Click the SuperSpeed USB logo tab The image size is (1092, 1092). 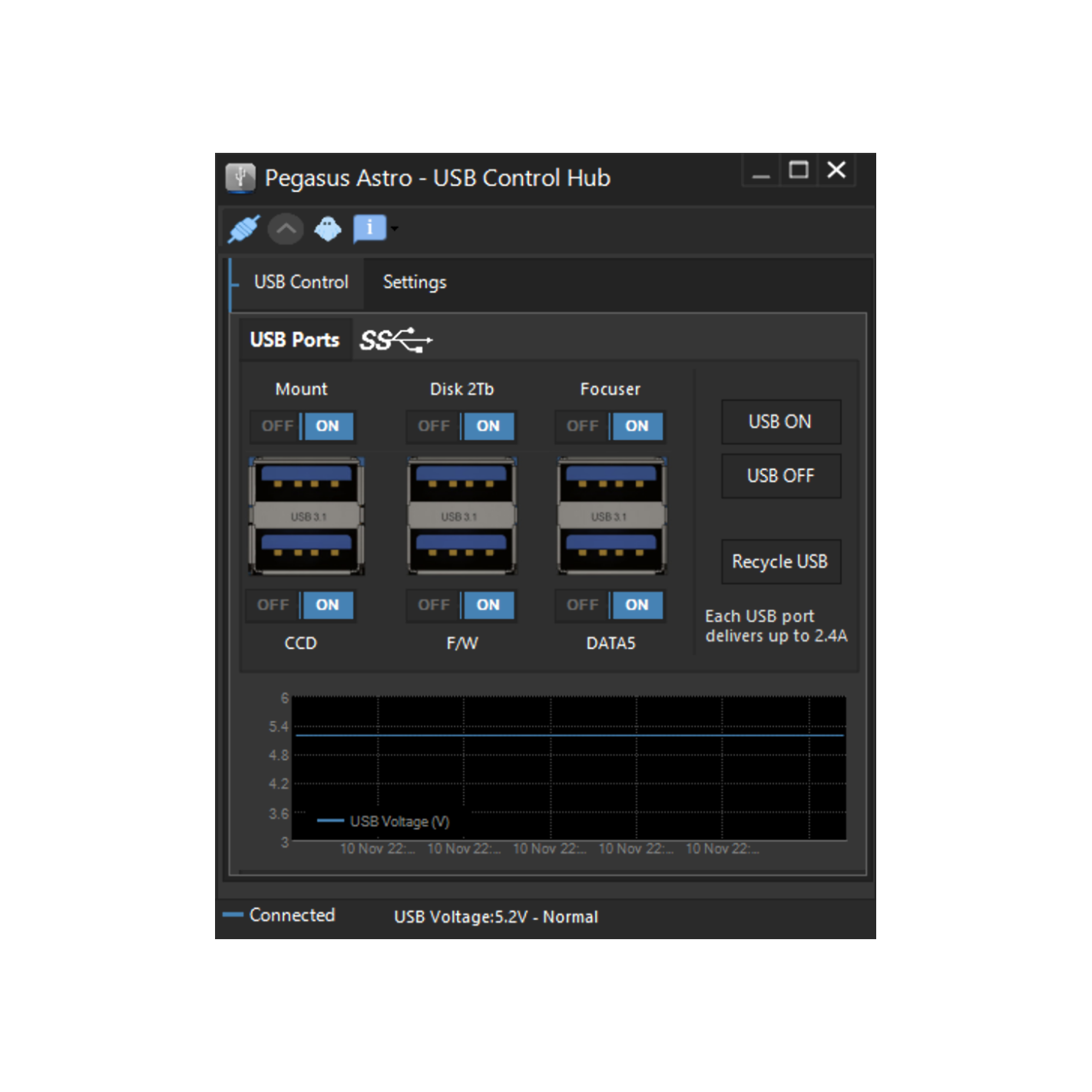tap(396, 339)
